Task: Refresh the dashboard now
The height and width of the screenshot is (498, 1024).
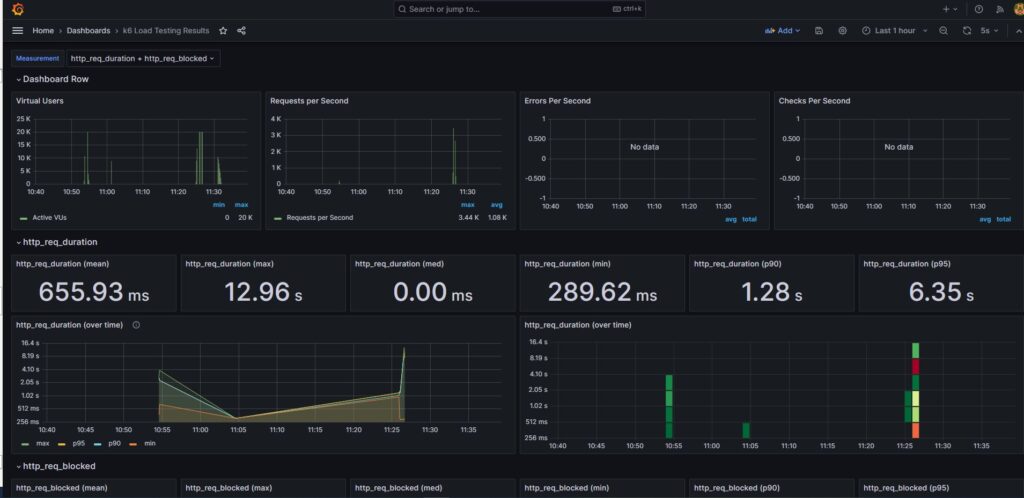Action: (966, 31)
